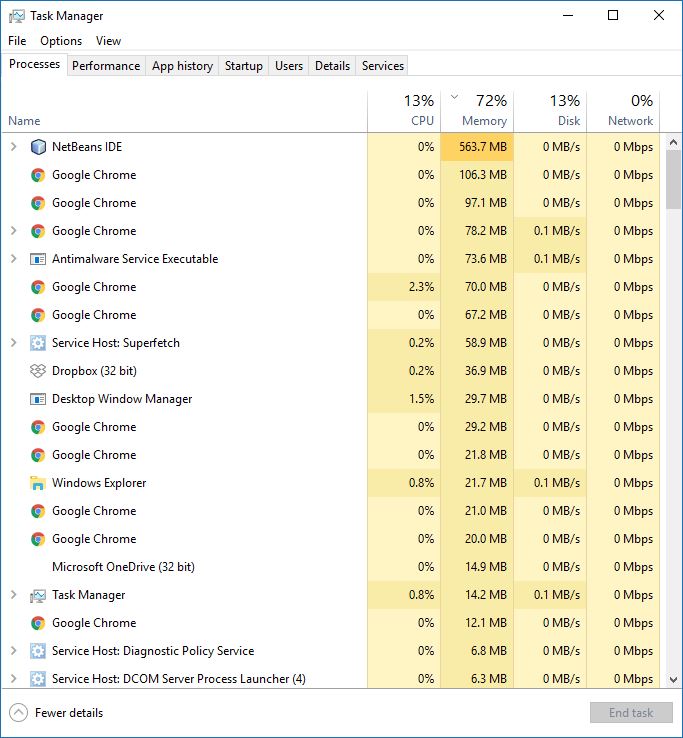Switch to the Performance tab
683x738 pixels.
(106, 66)
